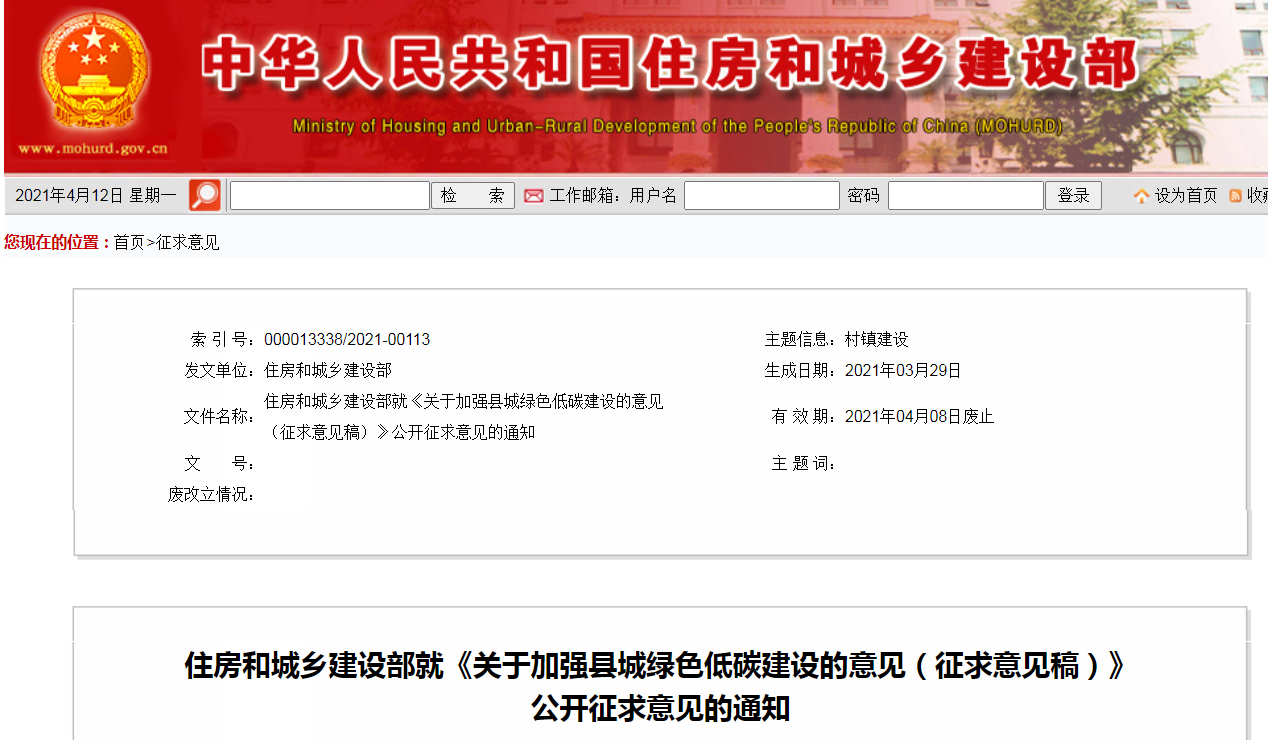Open 征求意见 breadcrumb link
Viewport: 1268px width, 740px height.
coord(188,242)
